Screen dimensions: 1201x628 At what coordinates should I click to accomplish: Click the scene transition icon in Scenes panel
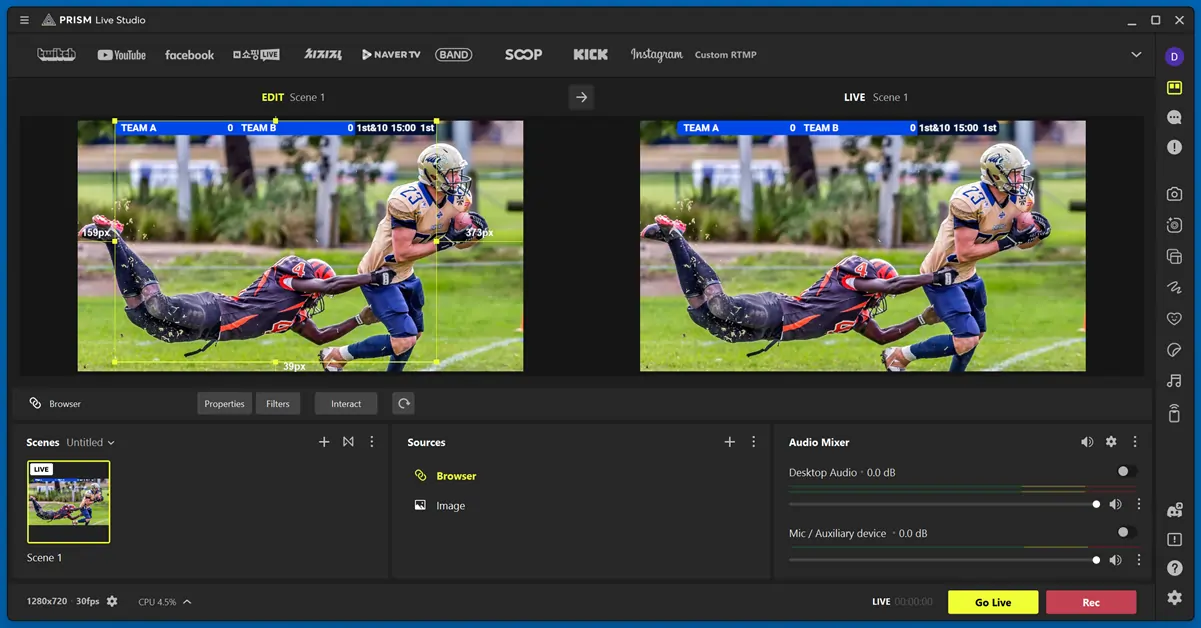(348, 442)
